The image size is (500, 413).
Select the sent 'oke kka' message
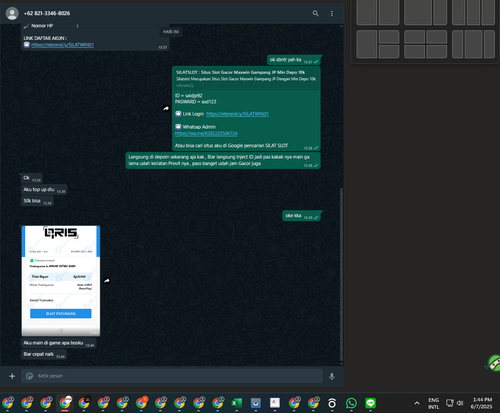coord(302,216)
